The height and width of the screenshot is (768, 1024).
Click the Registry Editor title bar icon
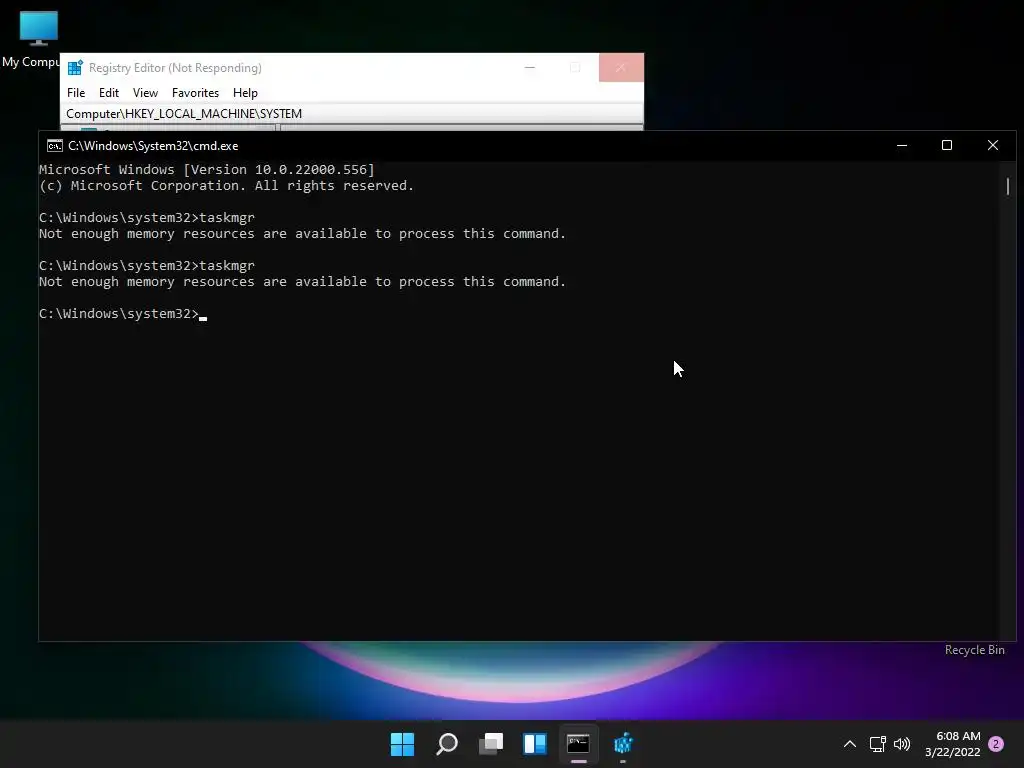point(75,67)
